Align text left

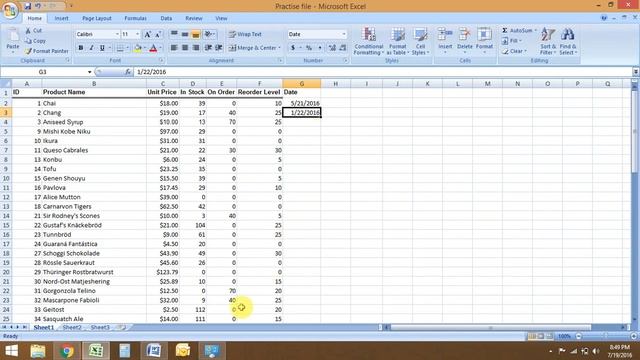(x=174, y=48)
